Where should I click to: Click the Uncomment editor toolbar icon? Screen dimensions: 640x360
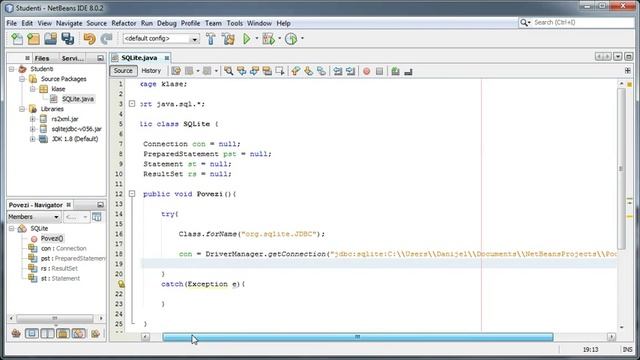pos(408,71)
